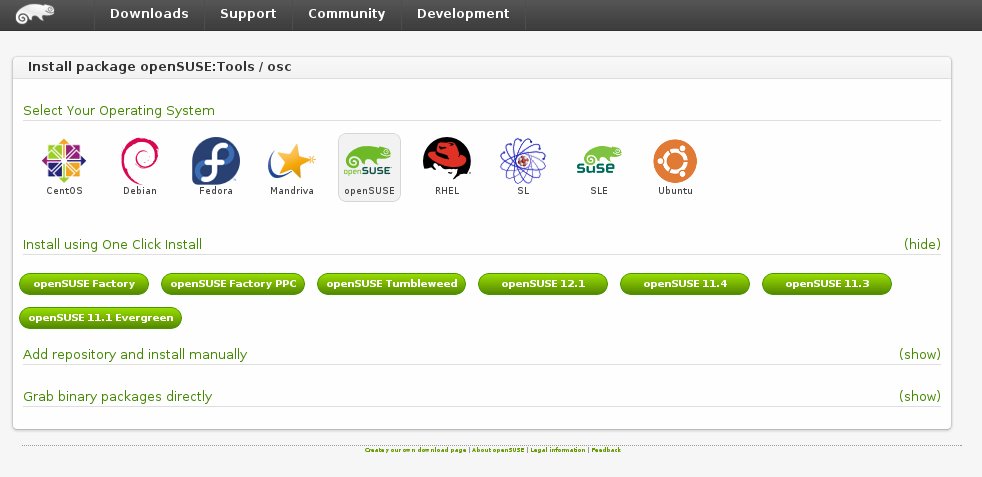This screenshot has width=982, height=477.
Task: Open the Support menu
Action: [248, 14]
